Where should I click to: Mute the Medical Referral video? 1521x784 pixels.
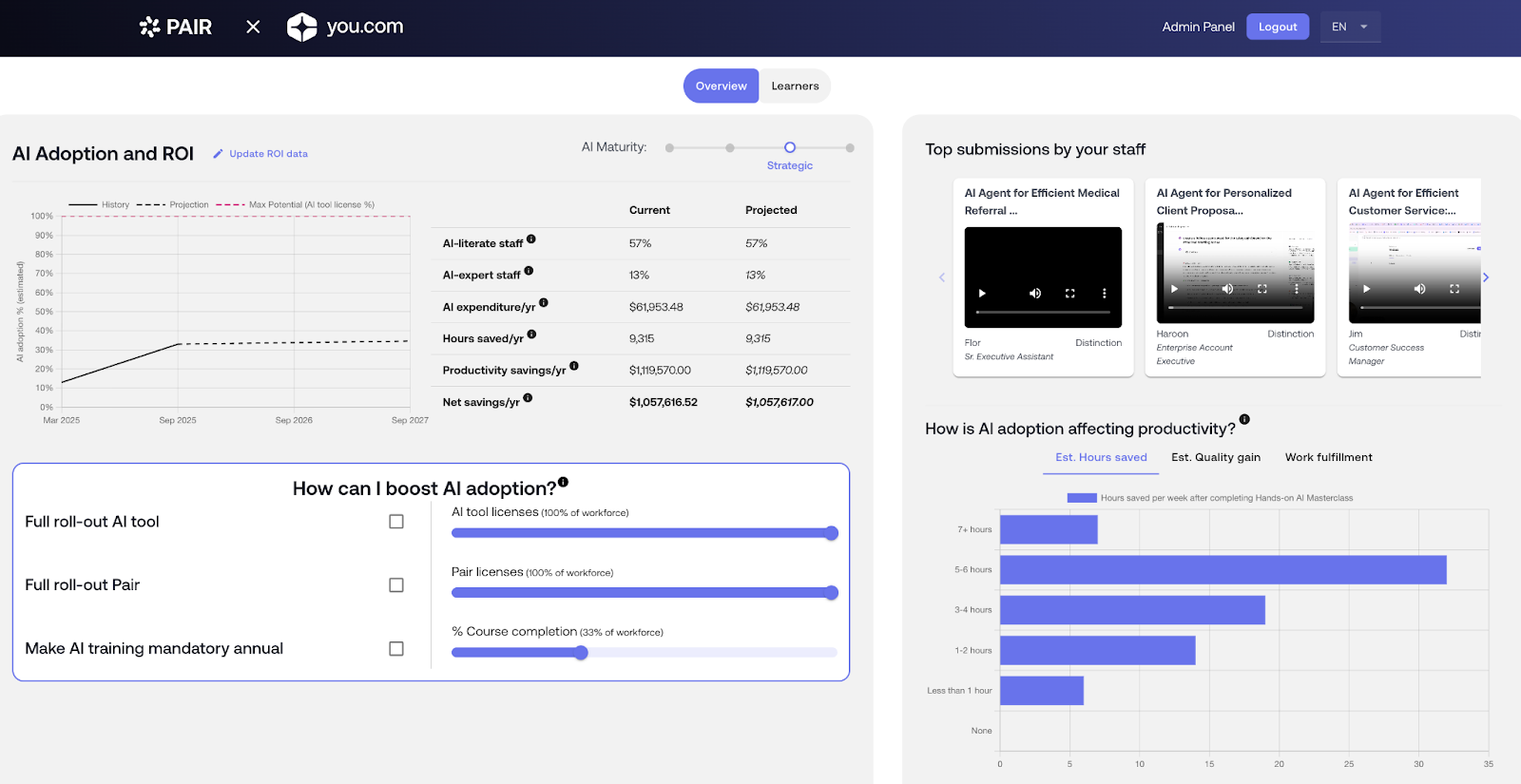tap(1035, 294)
